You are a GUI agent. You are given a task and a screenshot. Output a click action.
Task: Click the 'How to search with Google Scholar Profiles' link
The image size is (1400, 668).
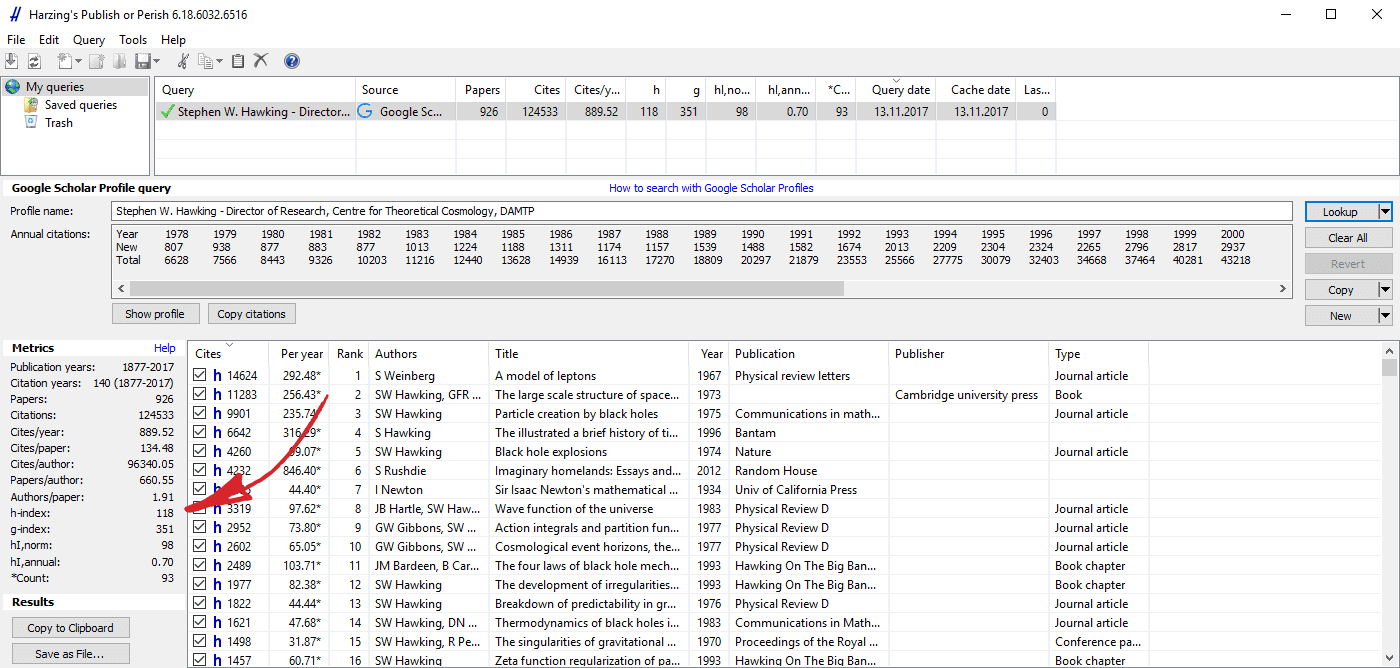point(711,188)
